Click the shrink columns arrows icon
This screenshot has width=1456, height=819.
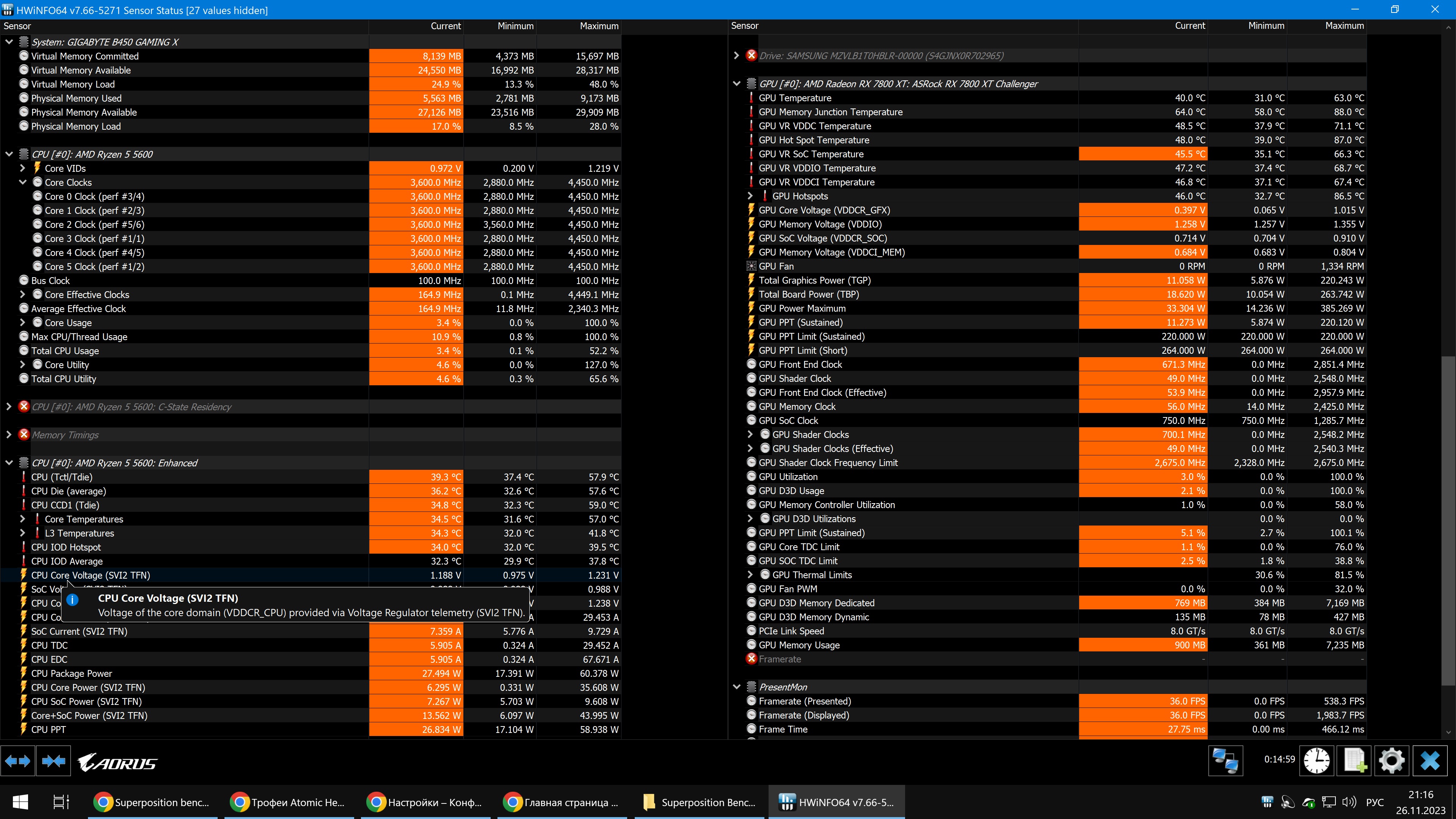(x=54, y=761)
